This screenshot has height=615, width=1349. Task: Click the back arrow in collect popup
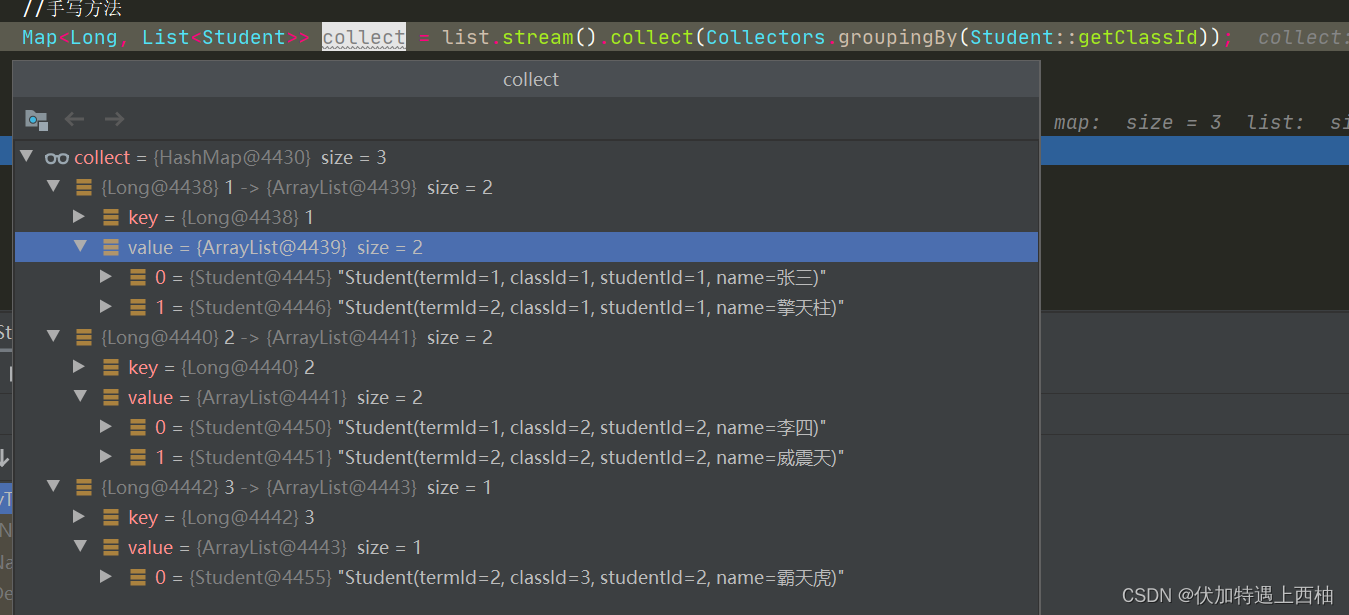coord(74,120)
